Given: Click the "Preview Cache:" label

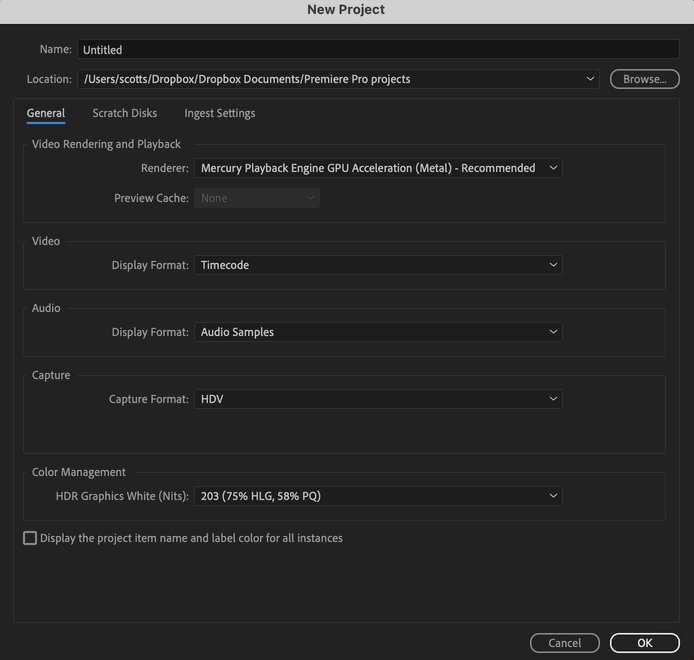Looking at the screenshot, I should (151, 198).
